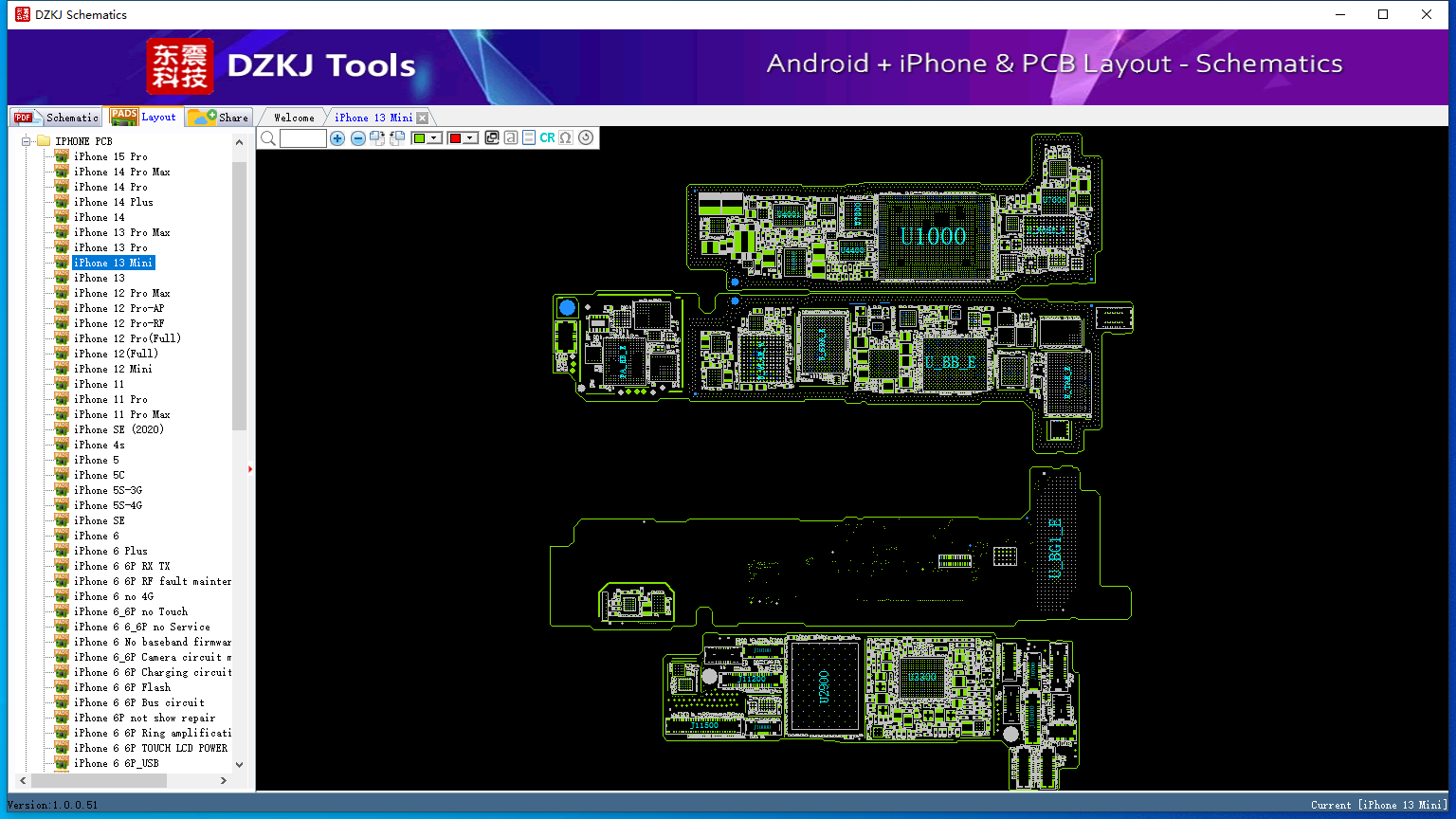Toggle the letter 'a' text display icon

[511, 137]
